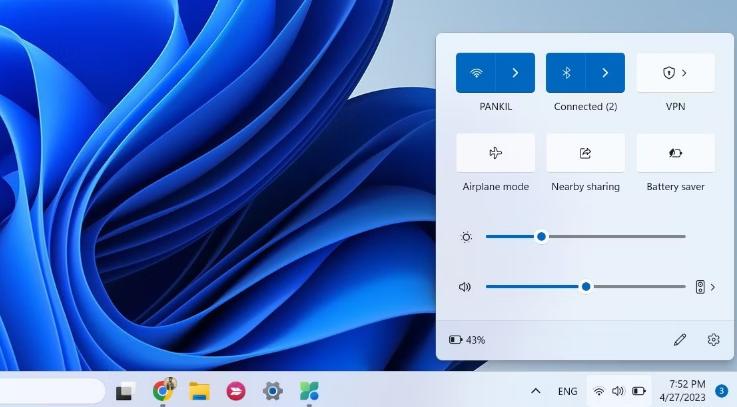Viewport: 737px width, 407px height.
Task: Open Task View on the taskbar
Action: (125, 391)
